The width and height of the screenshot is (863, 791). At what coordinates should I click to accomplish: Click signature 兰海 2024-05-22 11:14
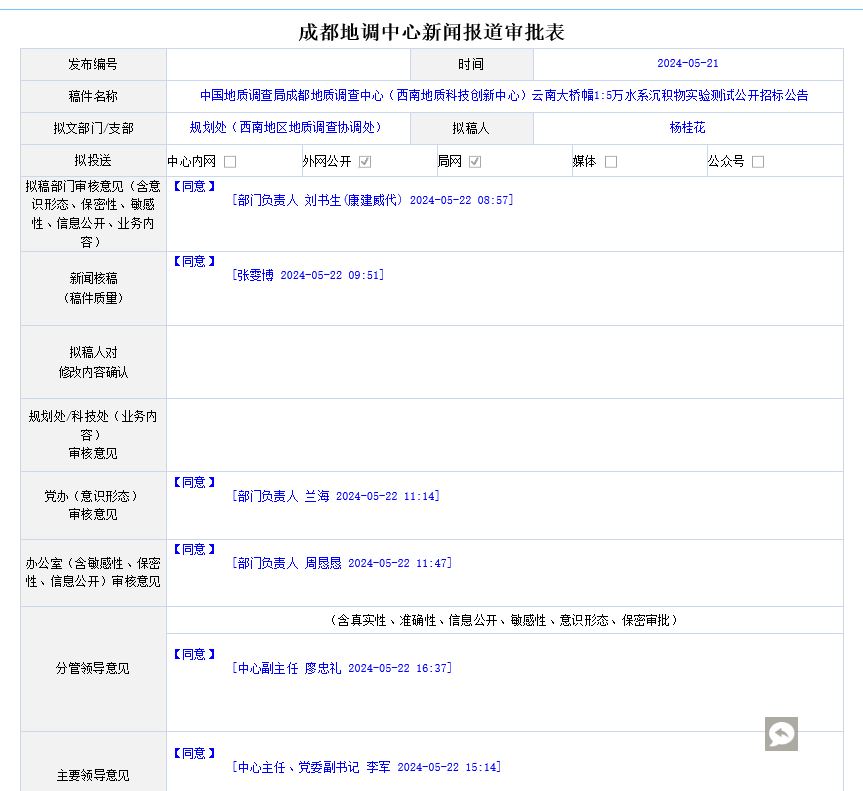tap(336, 497)
